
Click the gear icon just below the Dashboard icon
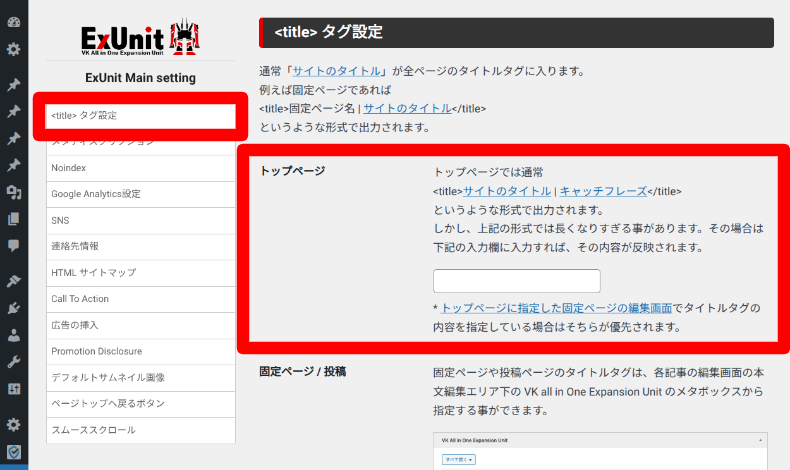coord(14,49)
